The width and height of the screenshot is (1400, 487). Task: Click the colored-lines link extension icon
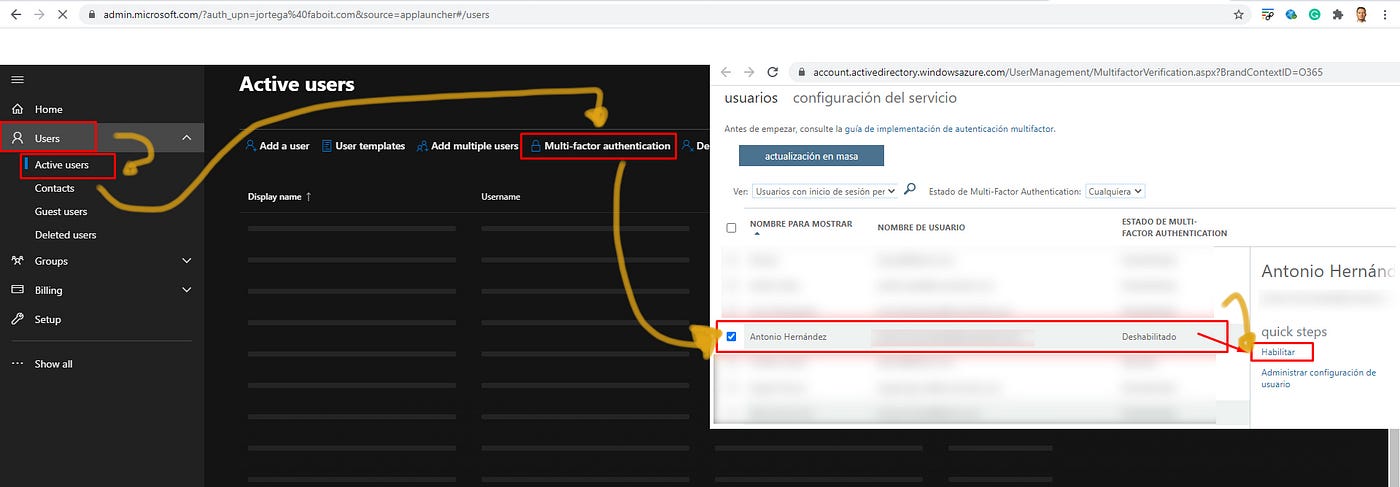pos(1267,15)
